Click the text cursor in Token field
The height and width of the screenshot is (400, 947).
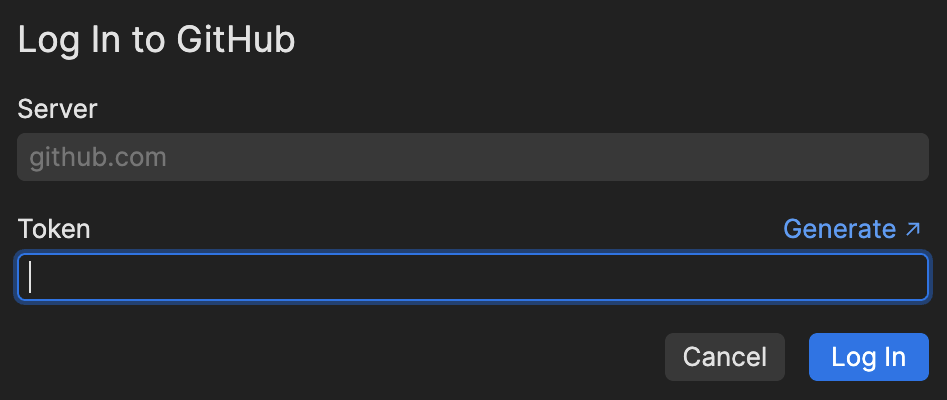point(31,277)
